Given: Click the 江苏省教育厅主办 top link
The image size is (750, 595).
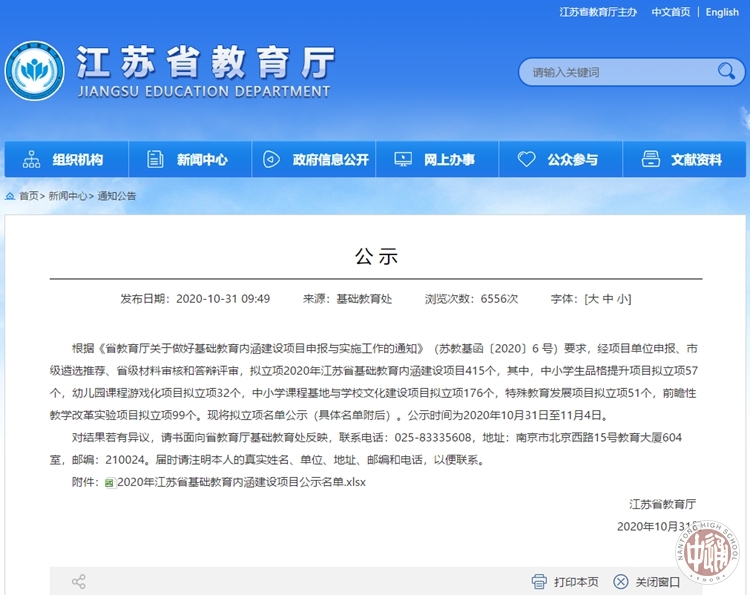Looking at the screenshot, I should [598, 12].
